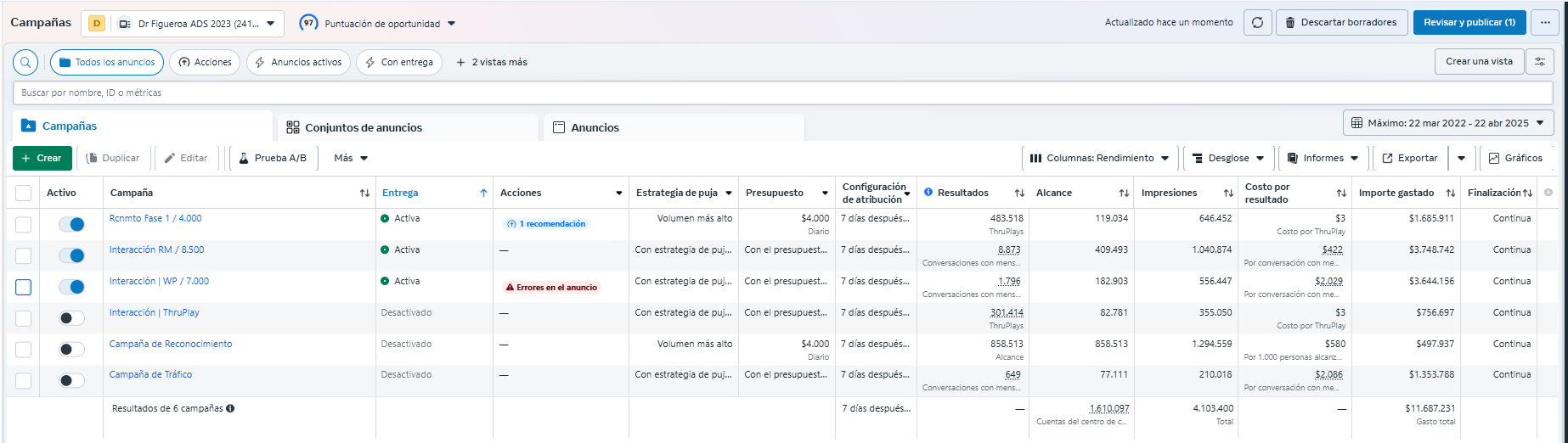1568x443 pixels.
Task: Click Errores en el anuncio warning badge
Action: (551, 287)
